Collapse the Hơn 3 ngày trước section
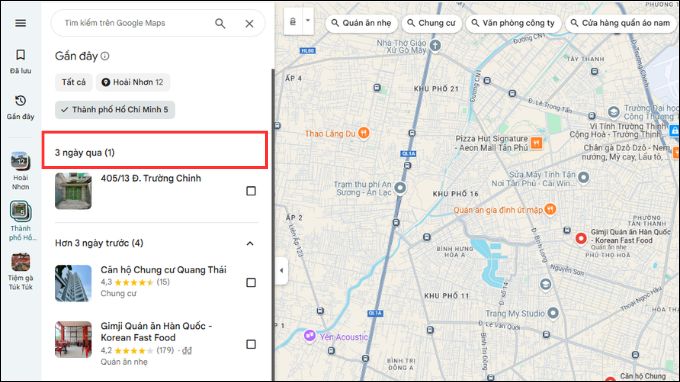 pos(250,243)
